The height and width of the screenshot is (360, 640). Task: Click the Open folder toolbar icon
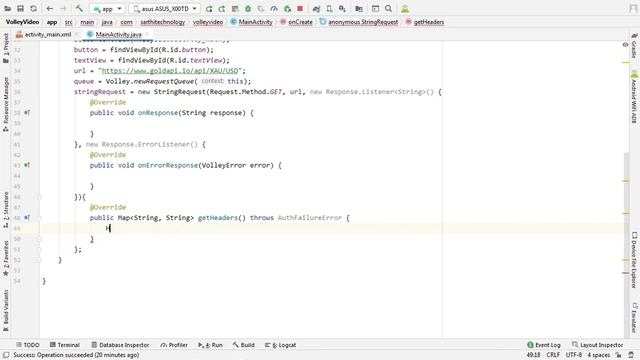point(7,9)
